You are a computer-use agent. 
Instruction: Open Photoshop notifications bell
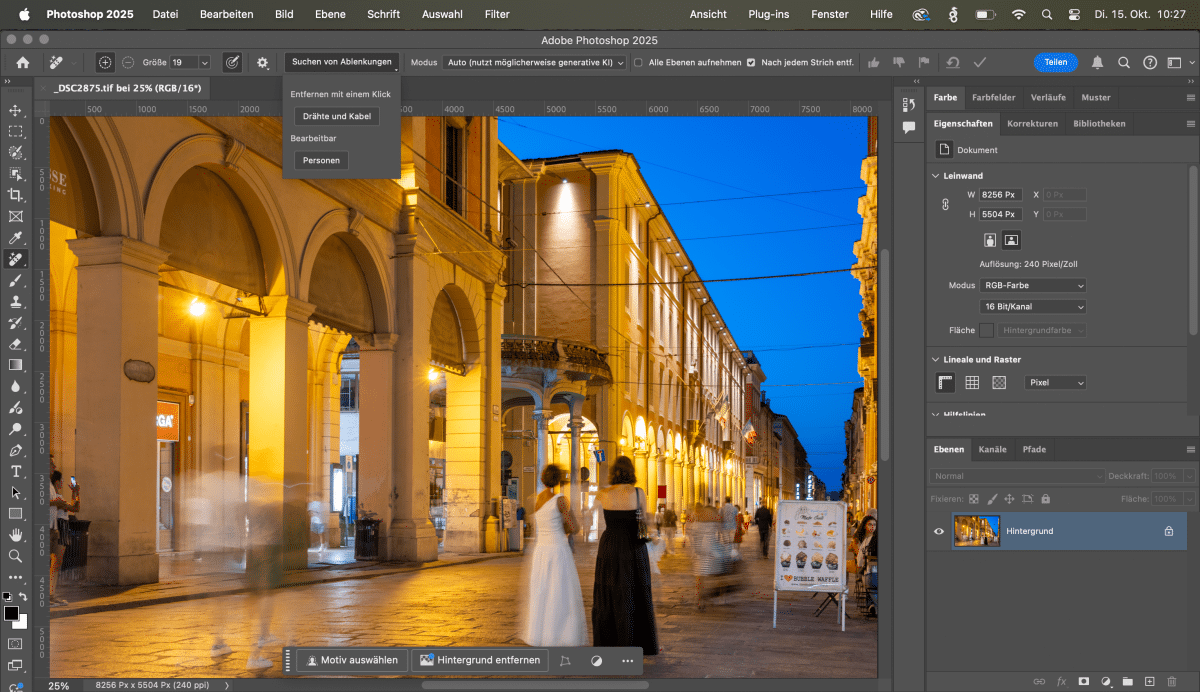click(x=1097, y=62)
